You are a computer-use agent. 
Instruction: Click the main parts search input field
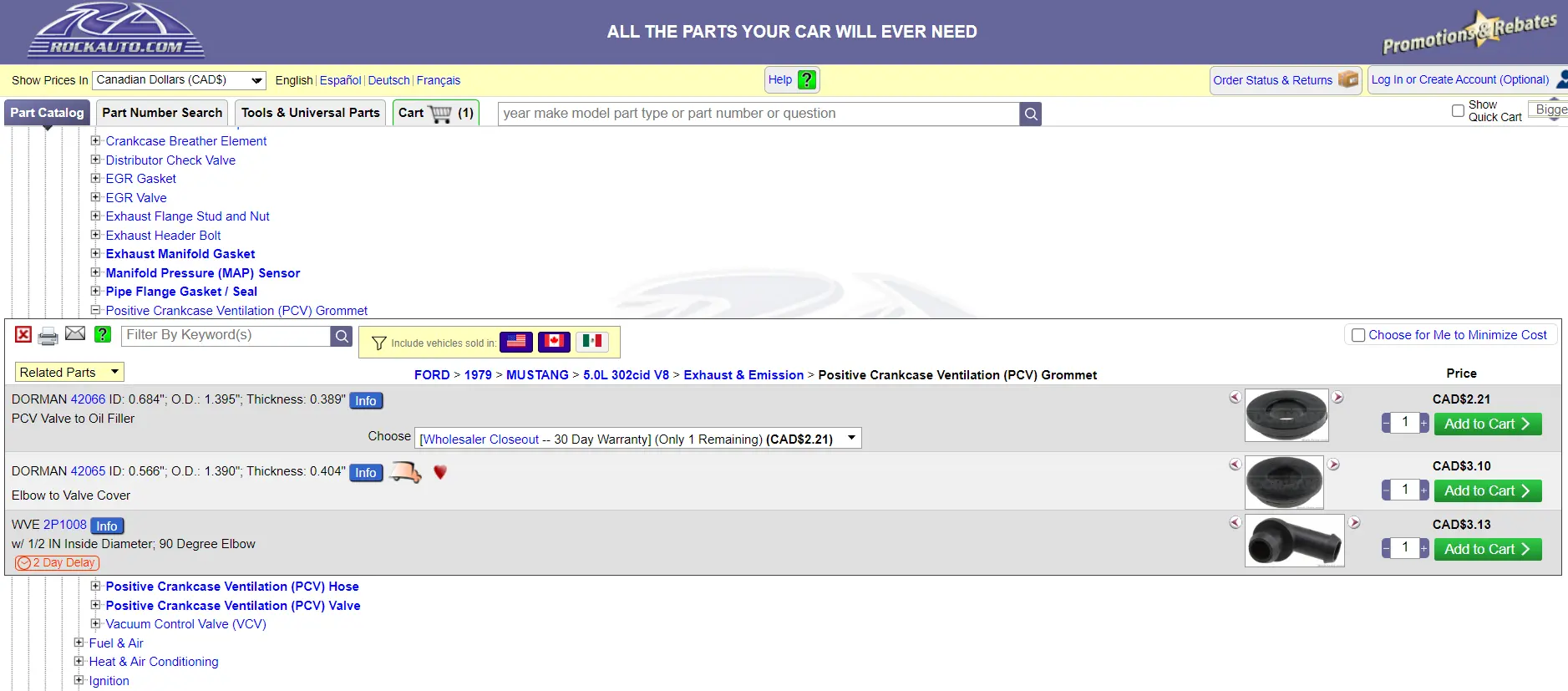(x=759, y=114)
